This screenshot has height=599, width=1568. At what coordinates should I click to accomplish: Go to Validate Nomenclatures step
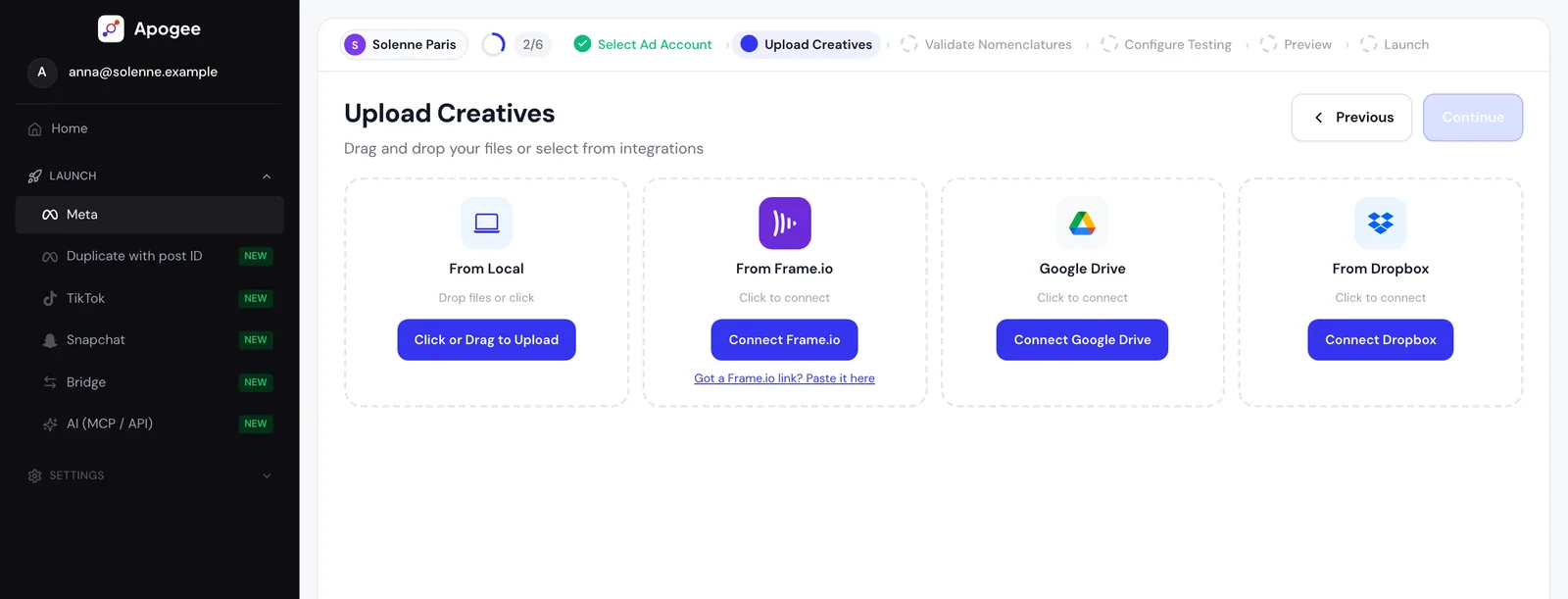pyautogui.click(x=986, y=44)
